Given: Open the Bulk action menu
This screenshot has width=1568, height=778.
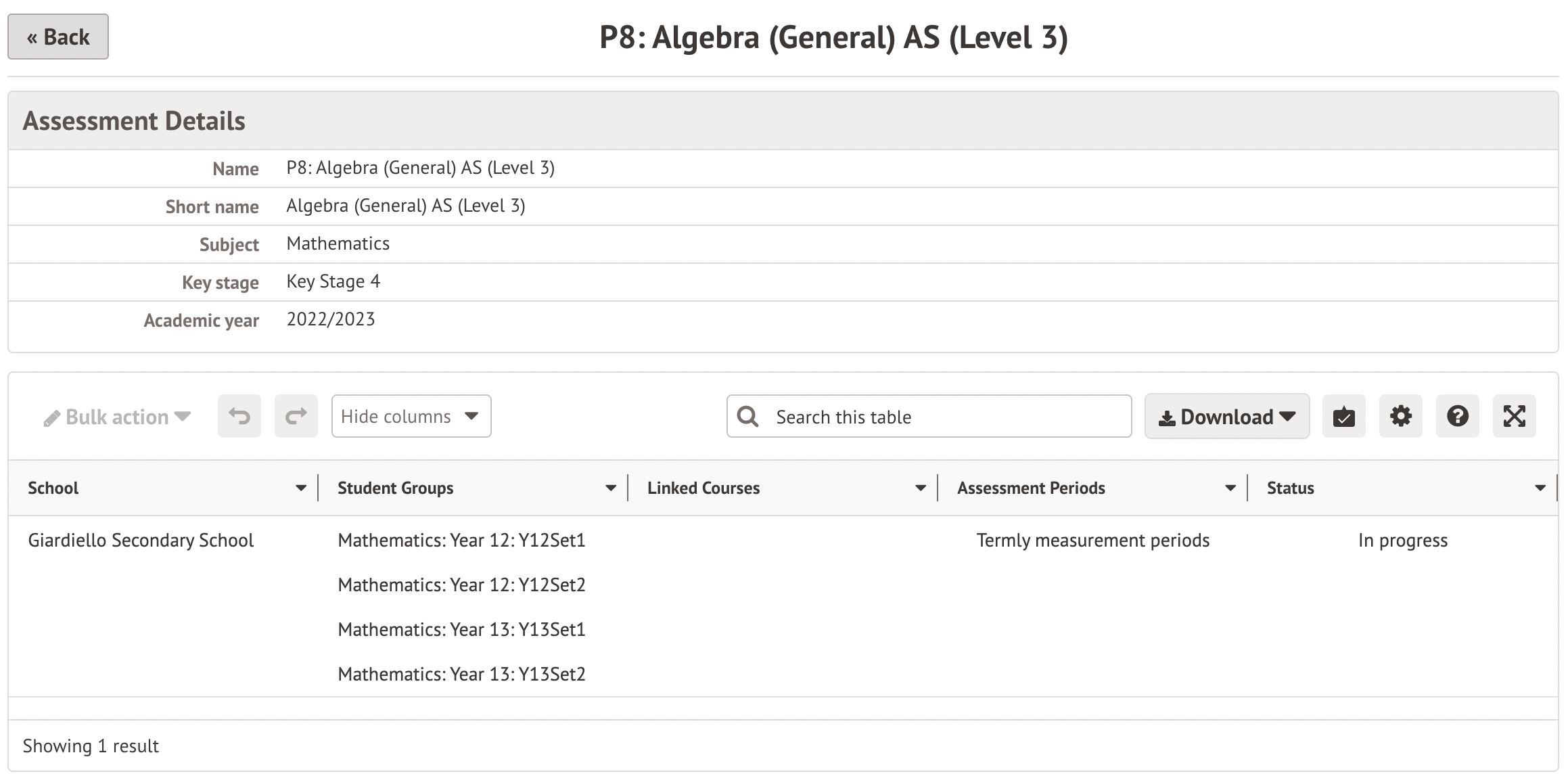Looking at the screenshot, I should (117, 417).
